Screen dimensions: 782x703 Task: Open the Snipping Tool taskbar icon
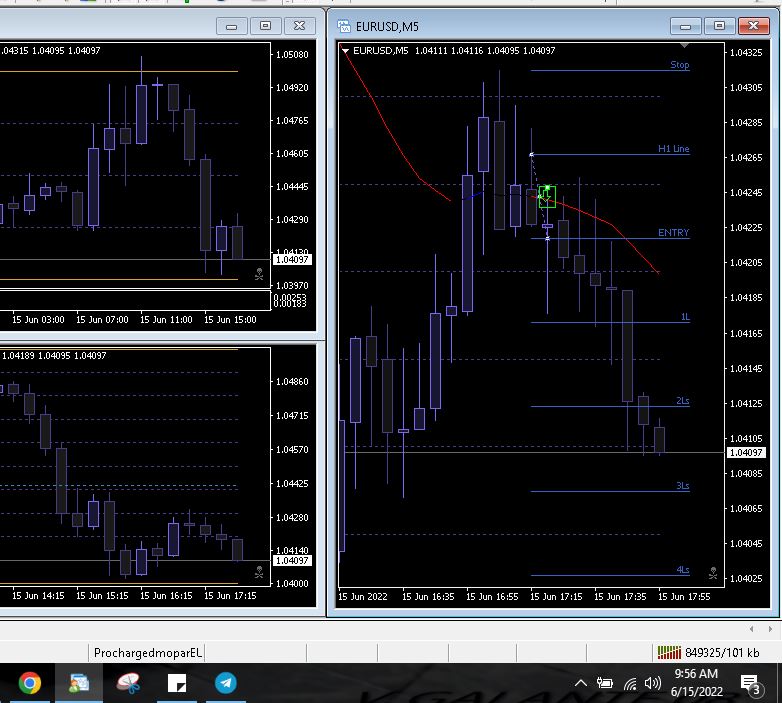[128, 684]
